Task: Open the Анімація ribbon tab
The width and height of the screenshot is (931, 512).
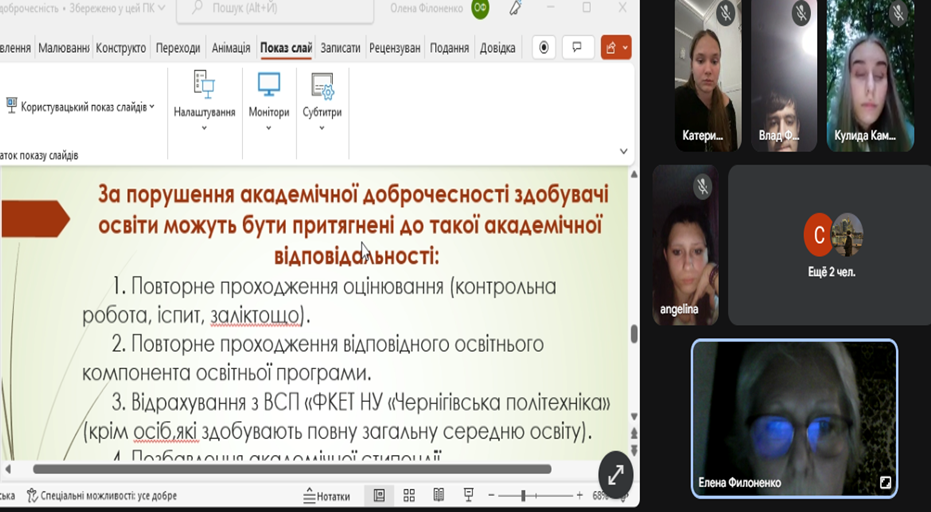Action: click(232, 47)
